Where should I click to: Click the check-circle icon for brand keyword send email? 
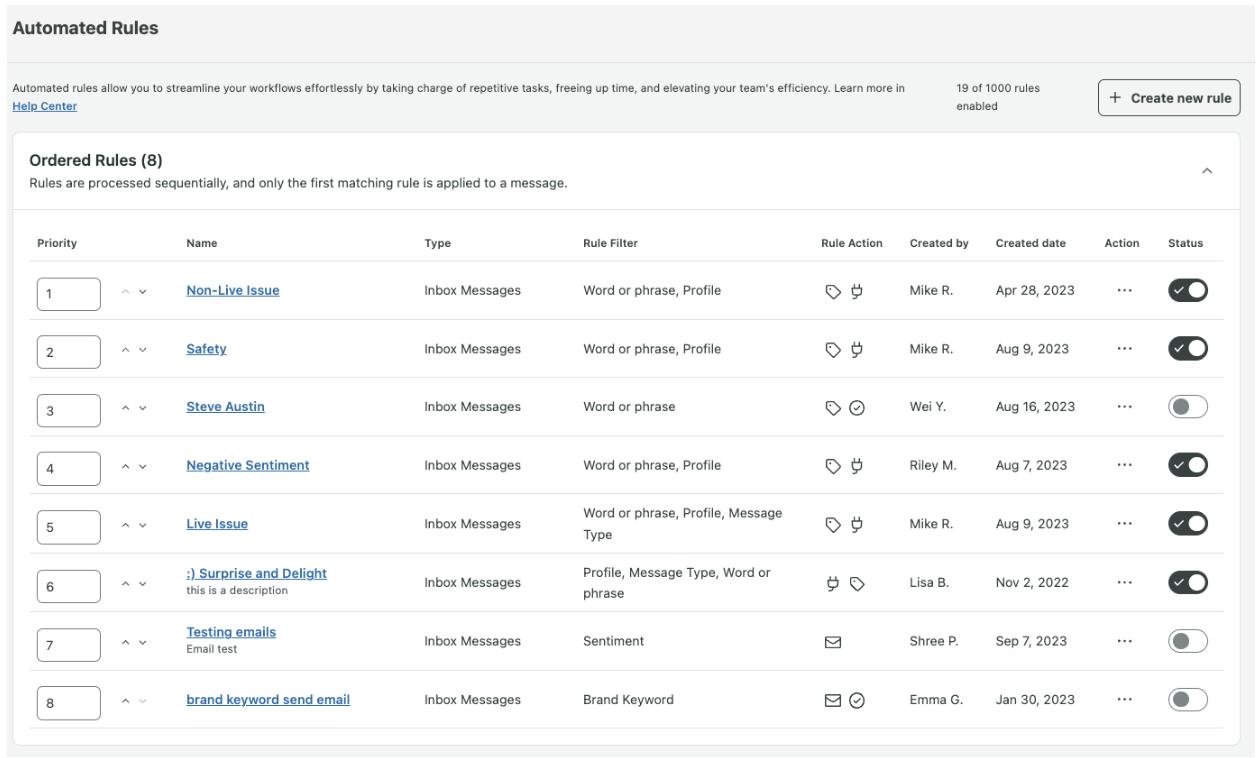(x=857, y=701)
